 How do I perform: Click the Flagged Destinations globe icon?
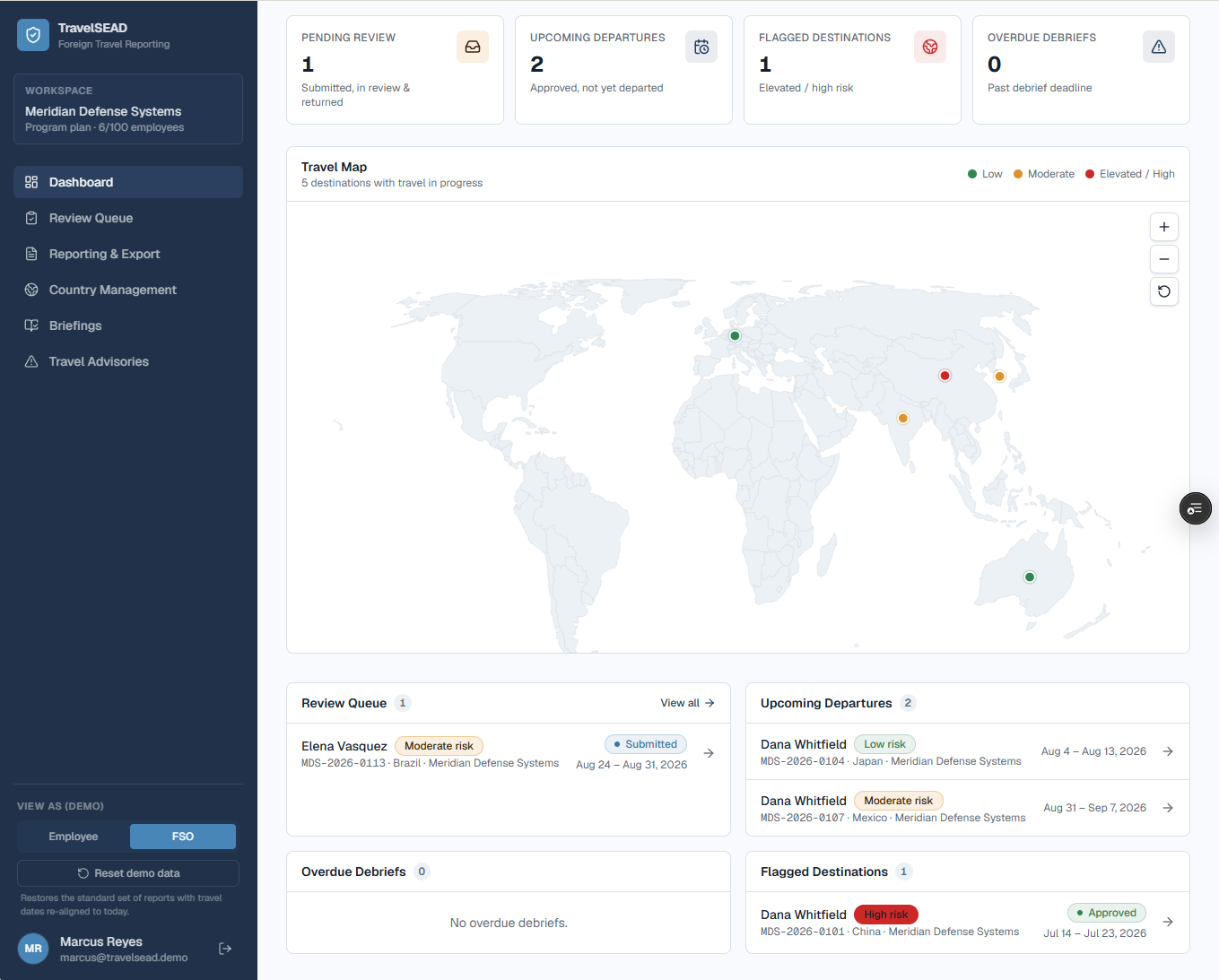[x=930, y=47]
